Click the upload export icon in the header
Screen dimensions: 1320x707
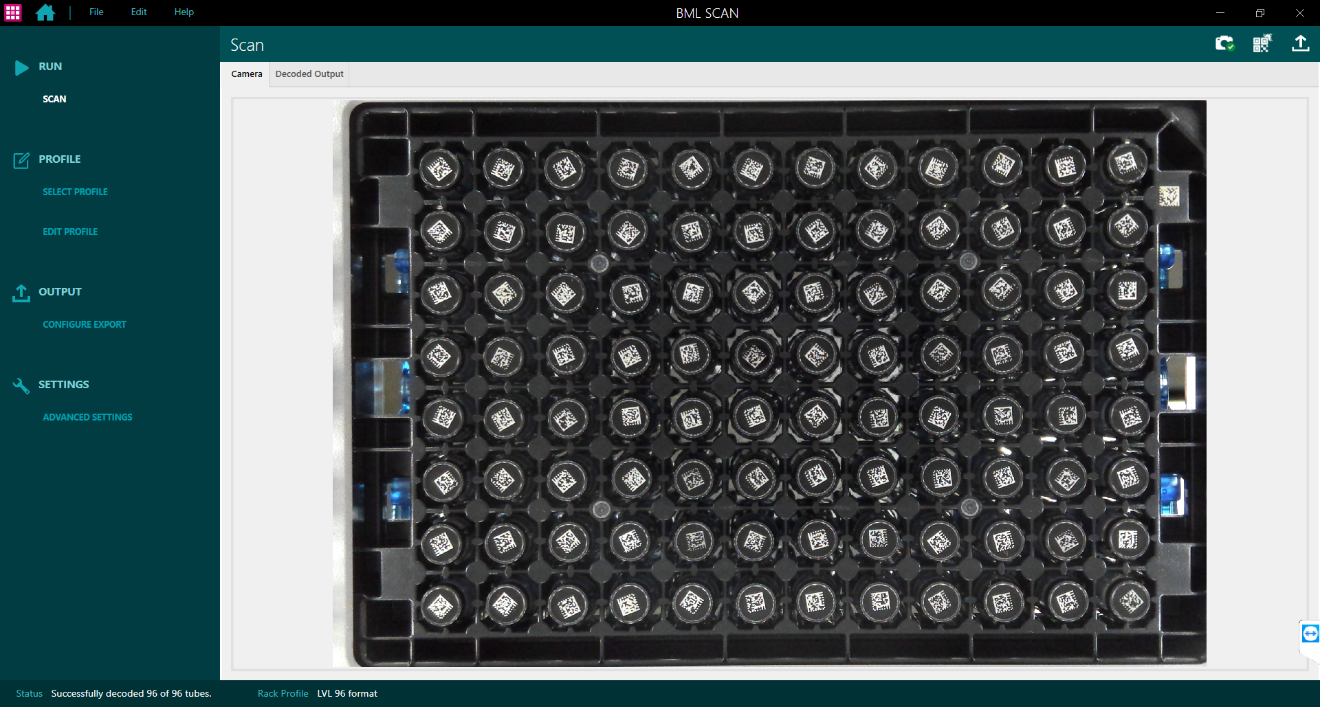1300,43
